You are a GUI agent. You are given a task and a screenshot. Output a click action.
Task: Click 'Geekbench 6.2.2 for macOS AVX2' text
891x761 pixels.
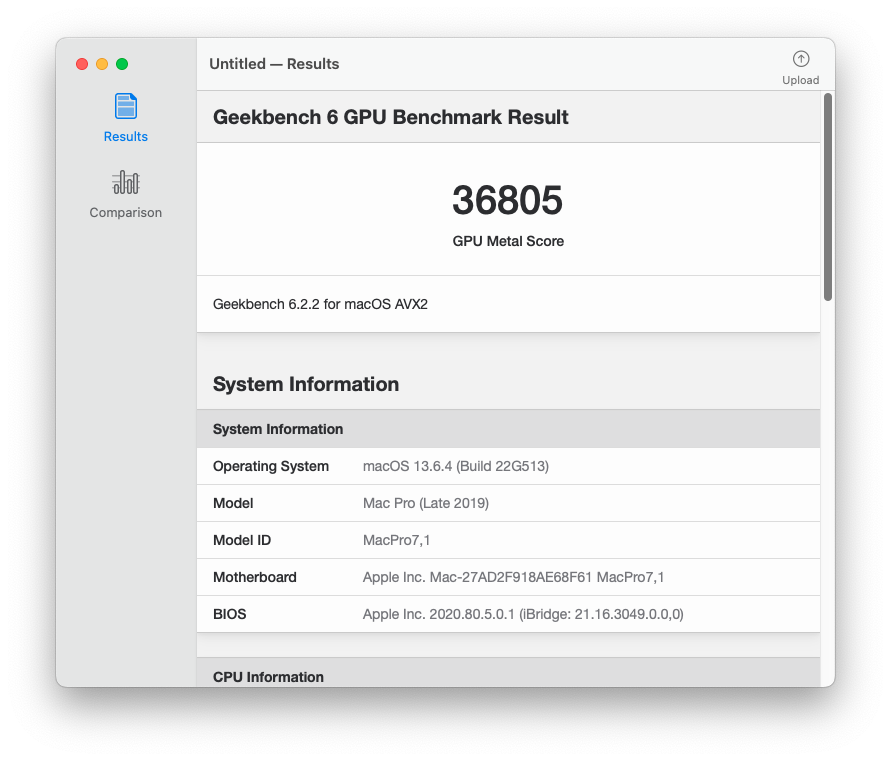click(320, 304)
